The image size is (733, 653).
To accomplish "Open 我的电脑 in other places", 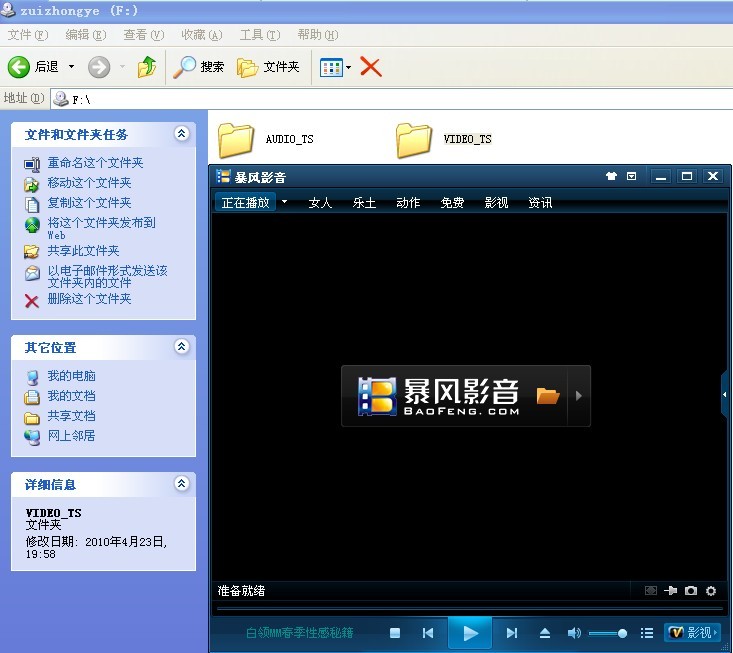I will point(71,376).
